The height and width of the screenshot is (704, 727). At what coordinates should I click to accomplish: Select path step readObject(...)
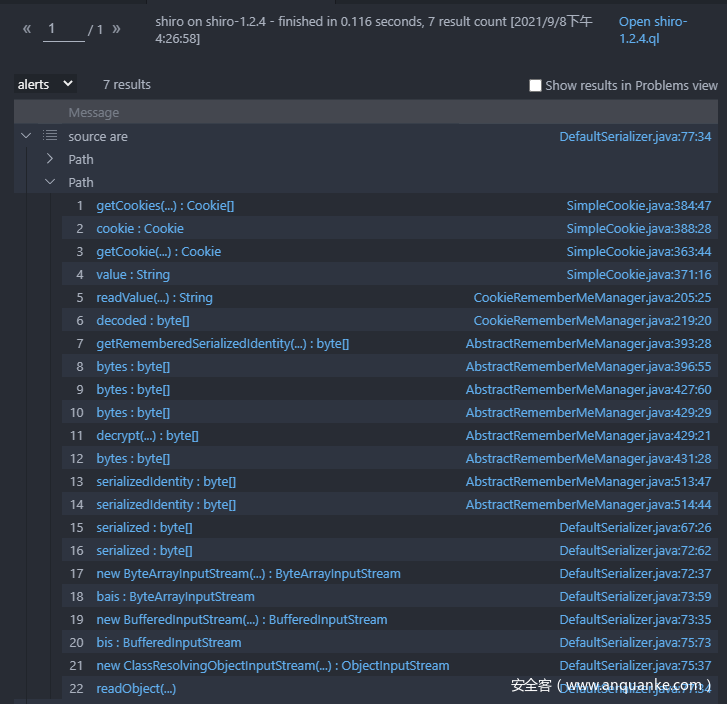pyautogui.click(x=136, y=689)
